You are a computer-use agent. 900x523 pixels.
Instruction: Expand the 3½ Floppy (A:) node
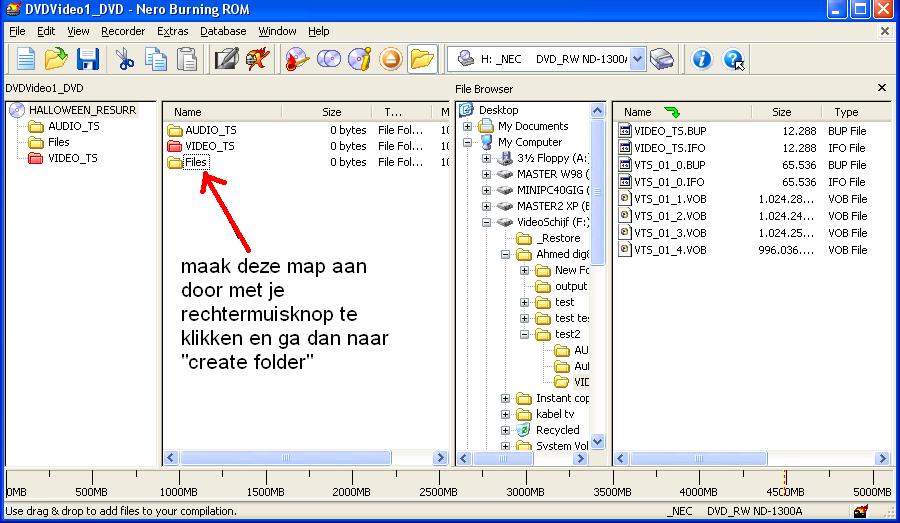tap(486, 158)
